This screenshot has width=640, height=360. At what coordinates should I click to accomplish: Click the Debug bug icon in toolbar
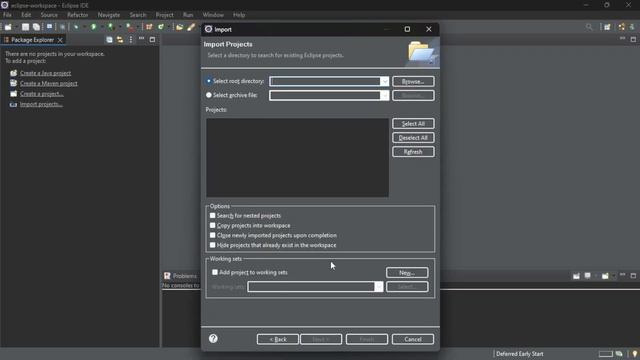[76, 27]
